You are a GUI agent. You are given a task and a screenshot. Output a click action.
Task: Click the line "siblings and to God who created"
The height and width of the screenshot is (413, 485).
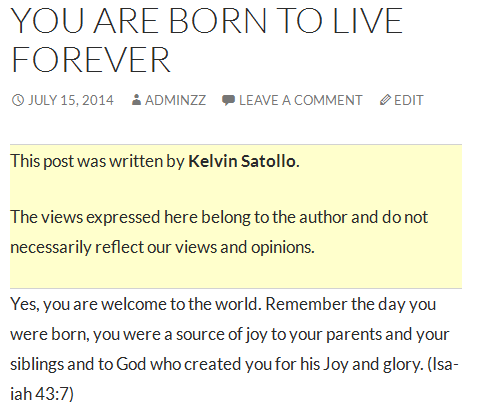coord(126,364)
